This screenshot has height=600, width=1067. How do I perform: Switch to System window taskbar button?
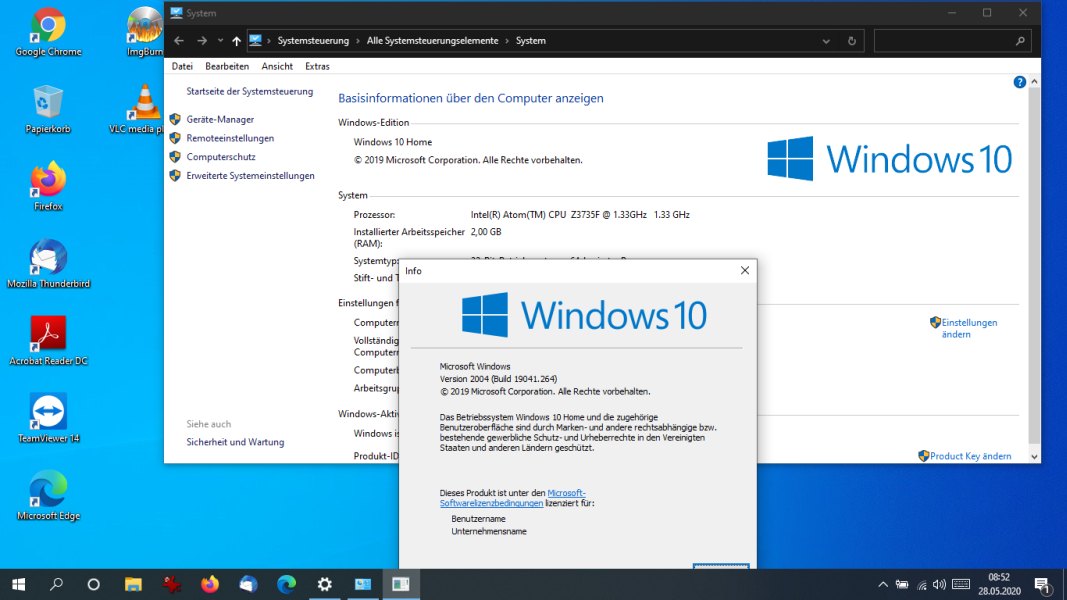click(x=363, y=584)
